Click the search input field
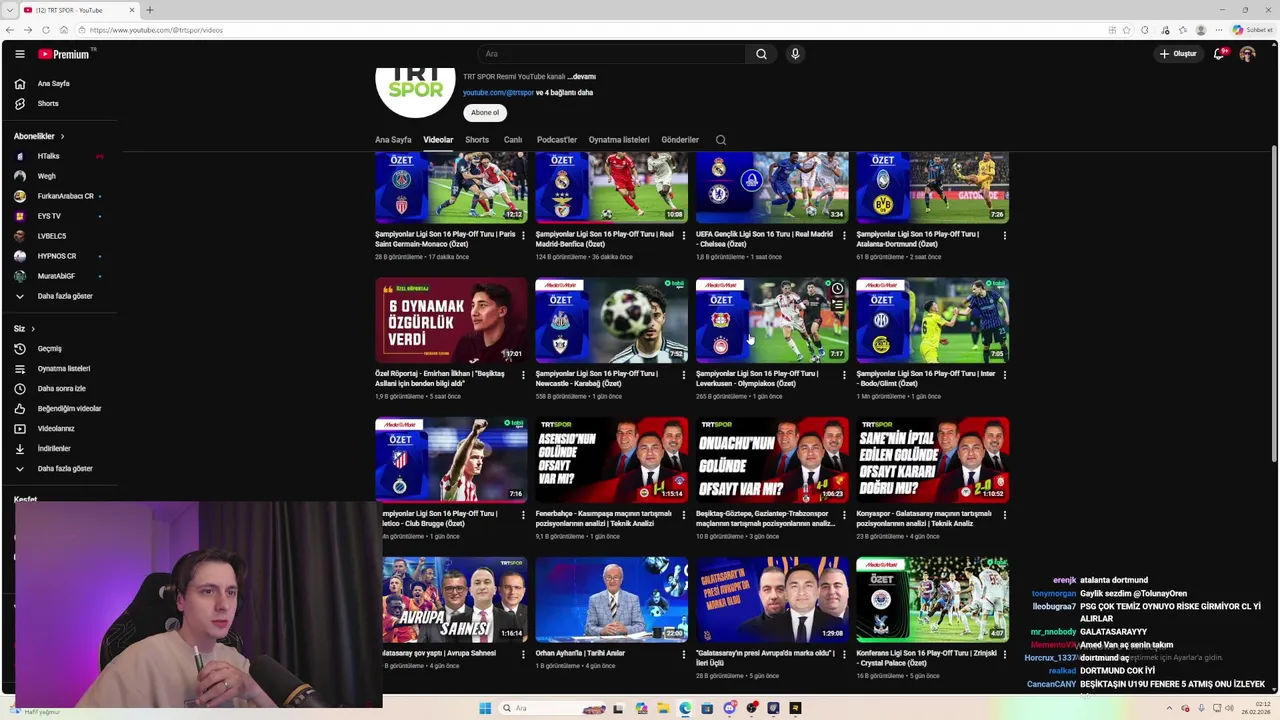The height and width of the screenshot is (720, 1280). 610,54
